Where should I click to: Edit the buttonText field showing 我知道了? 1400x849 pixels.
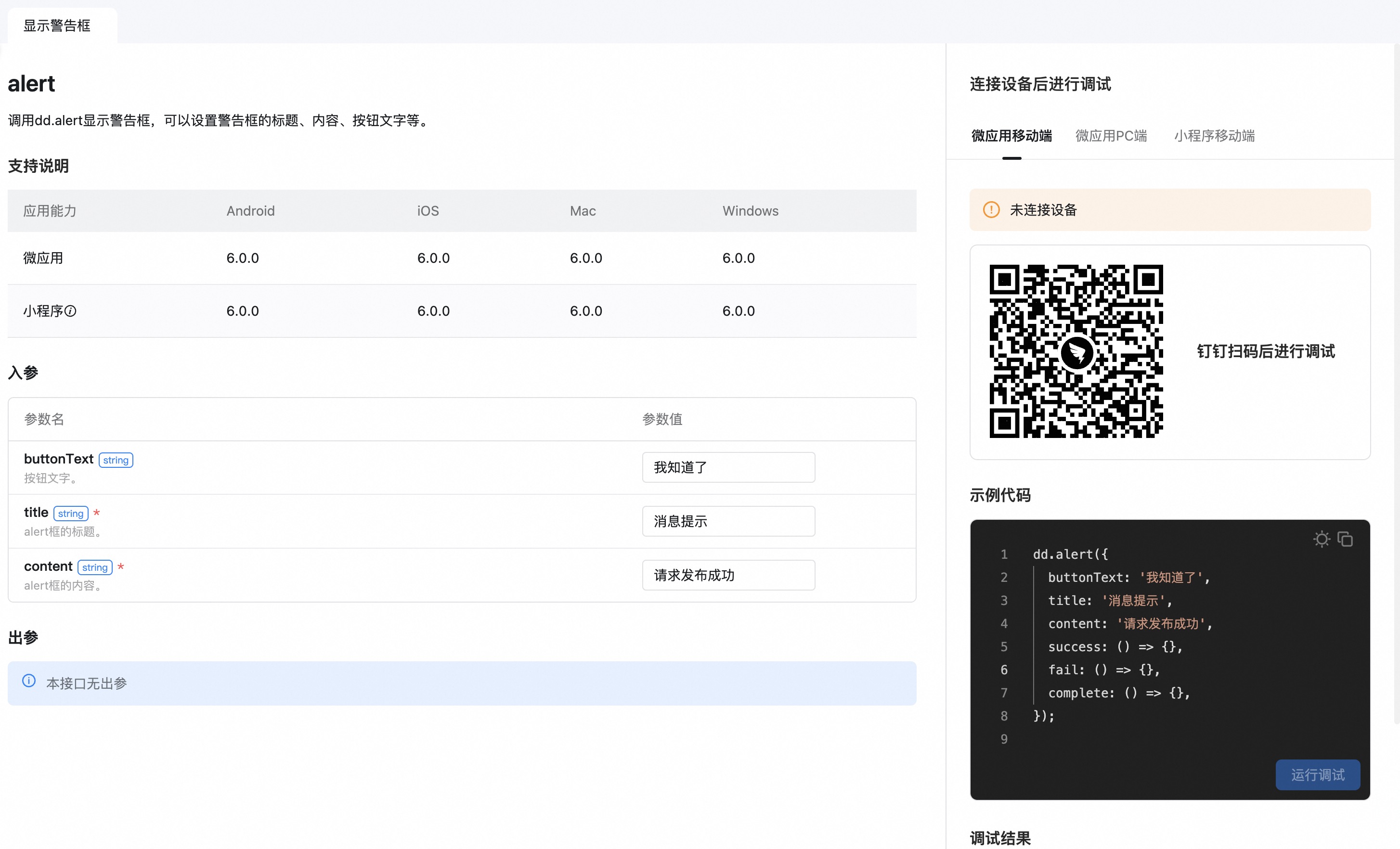(x=728, y=468)
